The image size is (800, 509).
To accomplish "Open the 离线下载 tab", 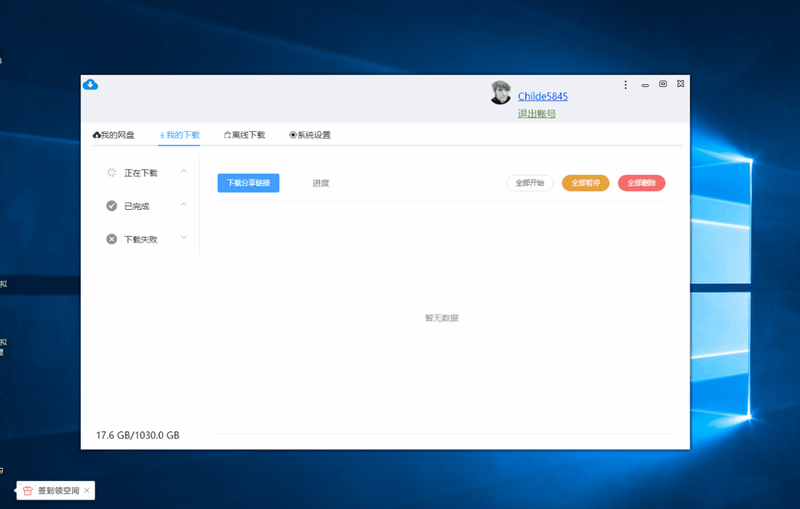I will pyautogui.click(x=244, y=135).
